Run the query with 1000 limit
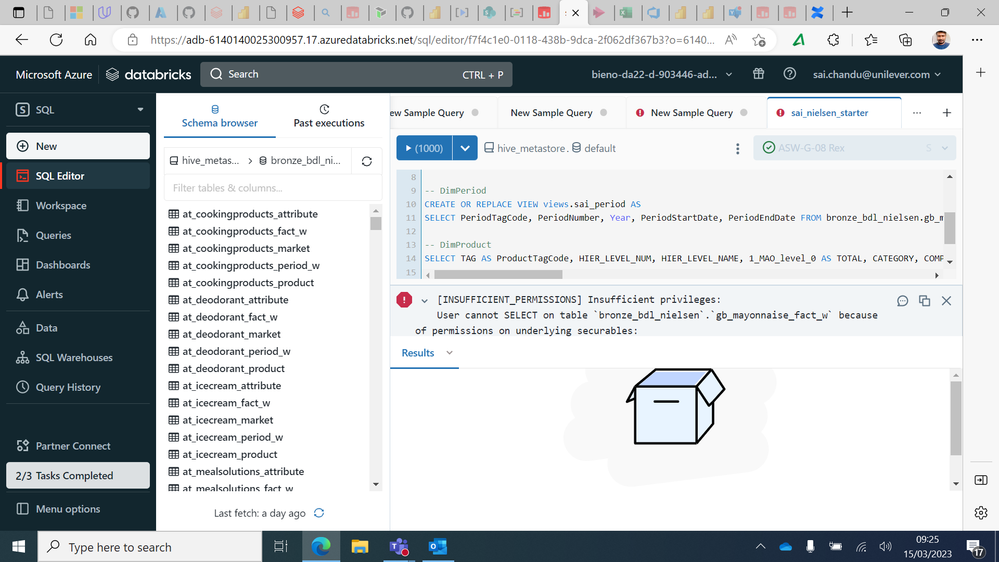Viewport: 999px width, 562px height. [x=423, y=148]
